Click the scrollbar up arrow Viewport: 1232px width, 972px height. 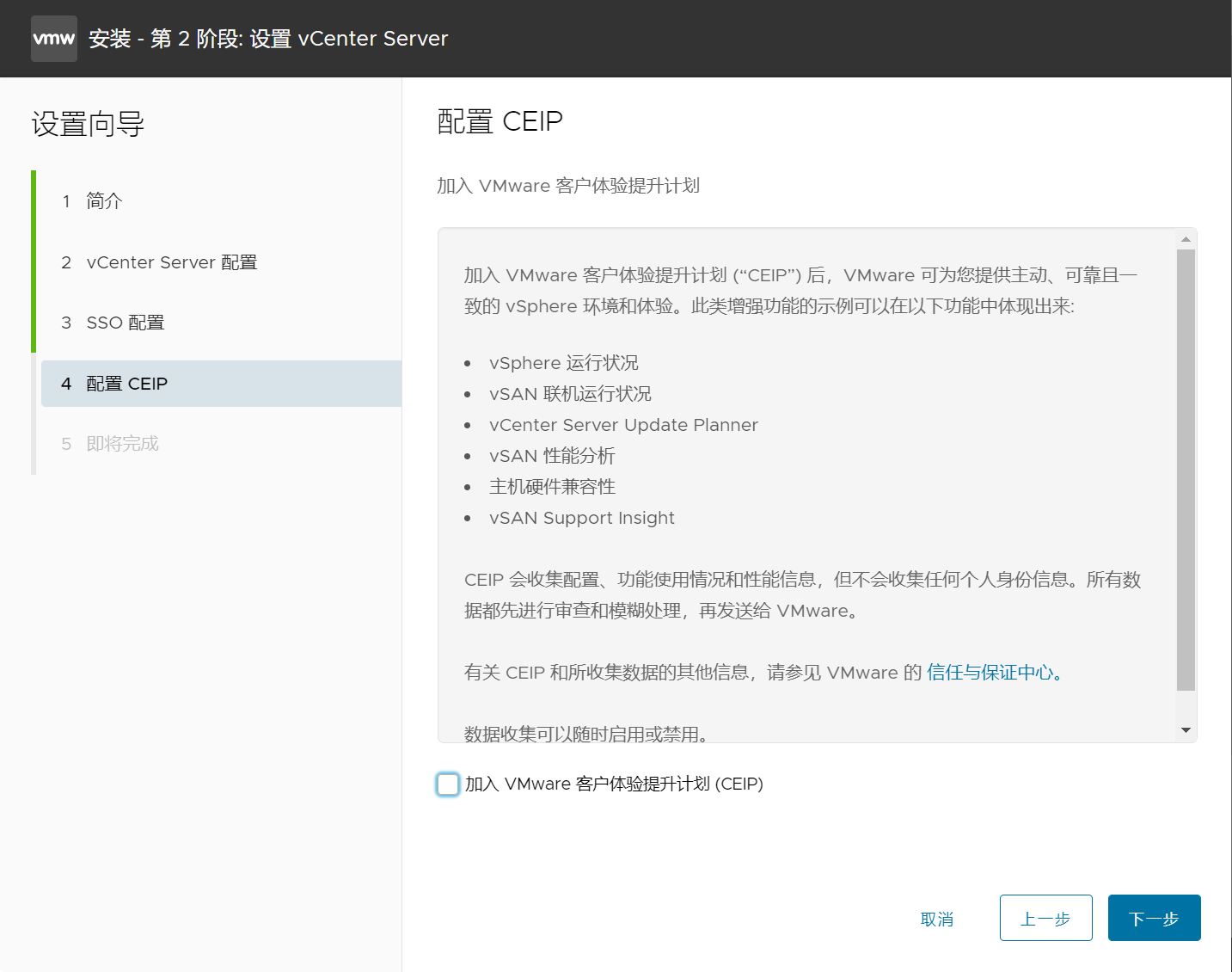1186,239
